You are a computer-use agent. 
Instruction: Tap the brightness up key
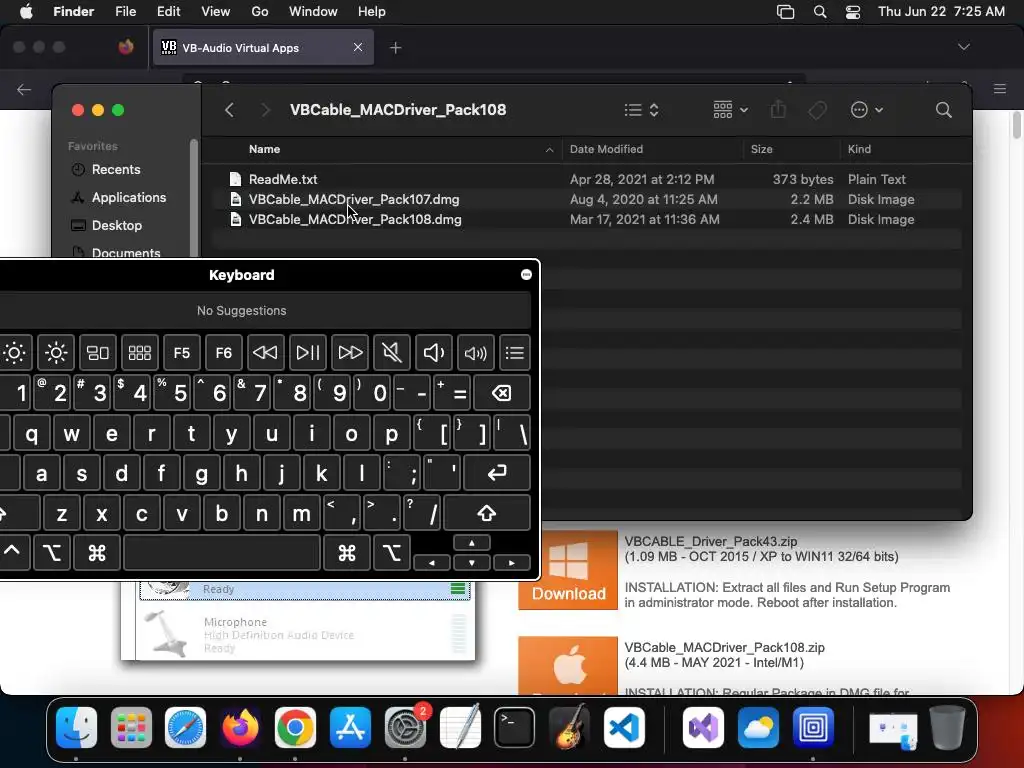pos(56,353)
